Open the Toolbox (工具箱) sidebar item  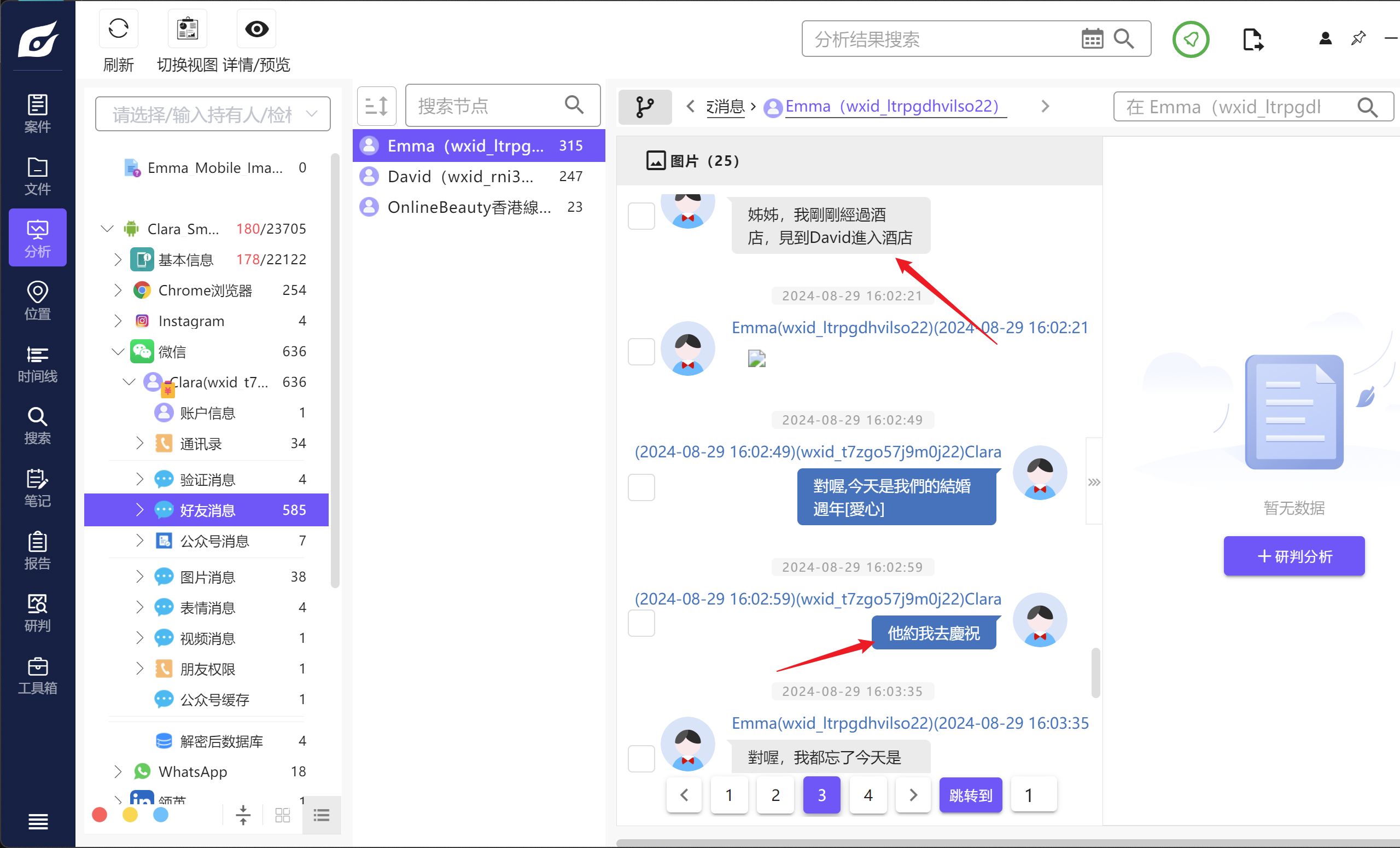pos(38,675)
